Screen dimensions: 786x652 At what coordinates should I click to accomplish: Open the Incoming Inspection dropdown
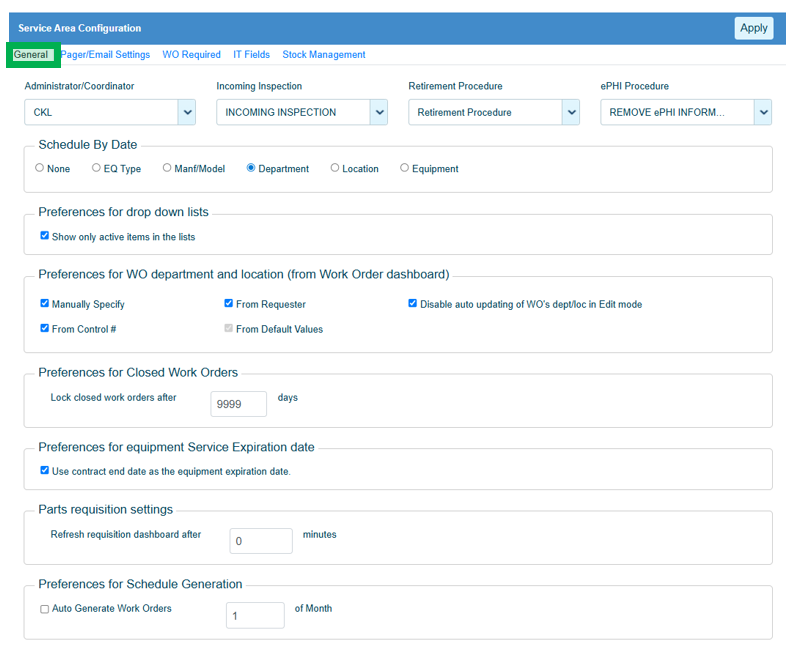(378, 113)
